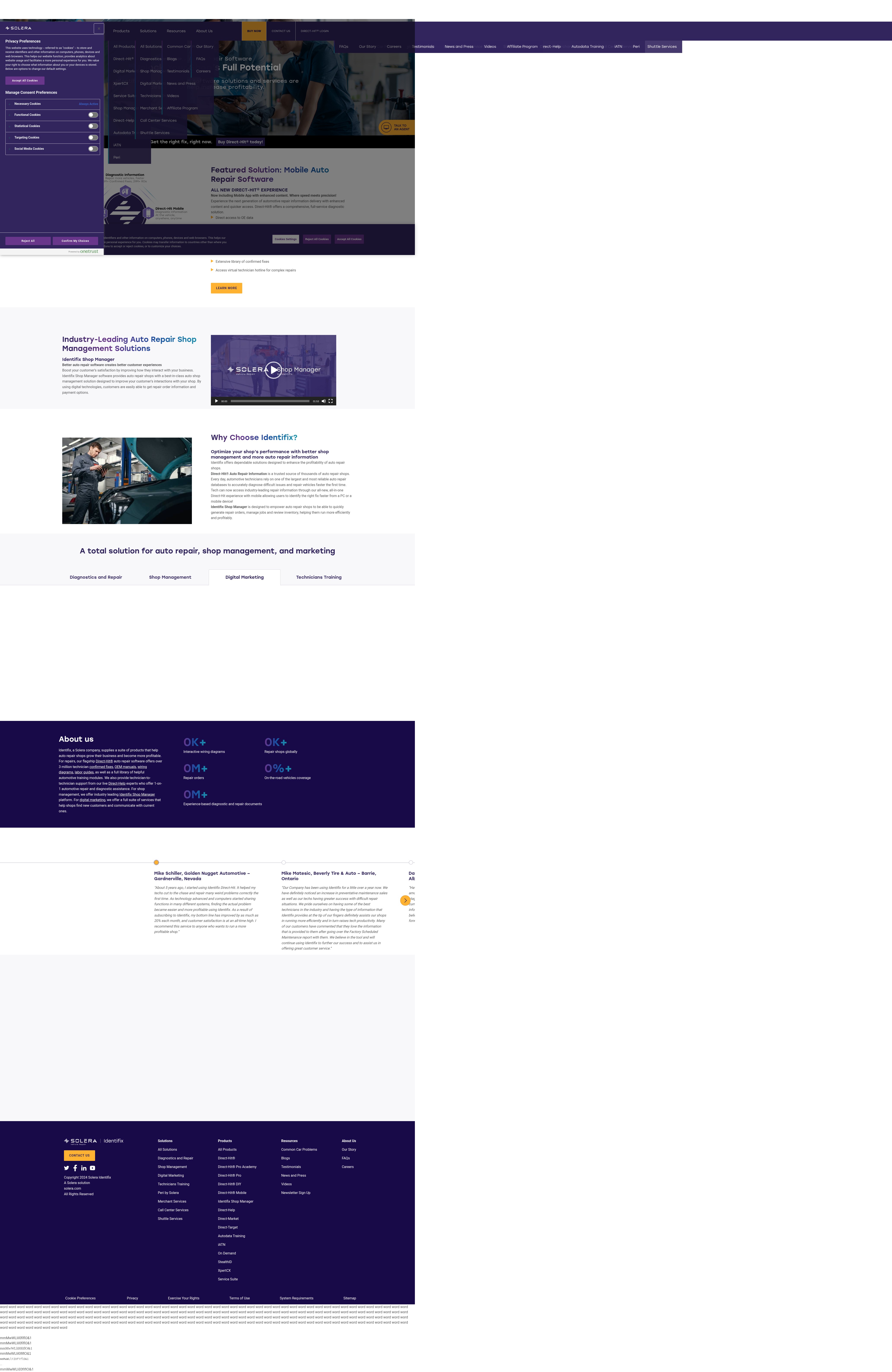892x1372 pixels.
Task: Open the Contact Us link in header
Action: pyautogui.click(x=281, y=31)
